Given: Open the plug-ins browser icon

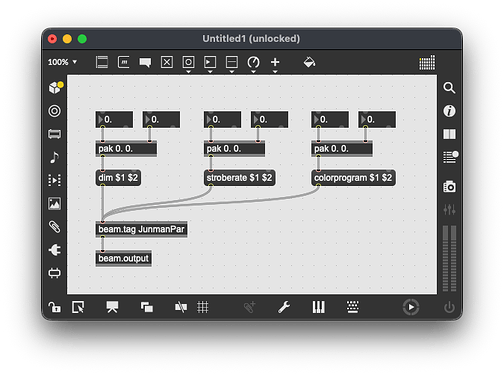Looking at the screenshot, I should click(x=55, y=250).
